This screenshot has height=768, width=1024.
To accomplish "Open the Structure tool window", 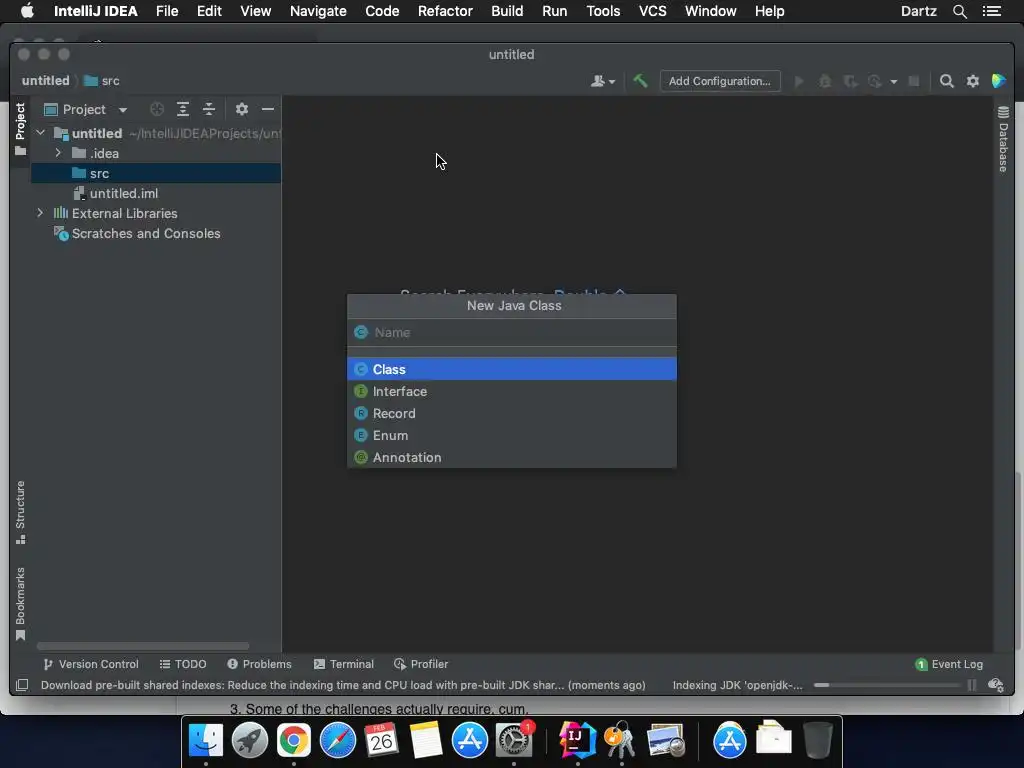I will 20,512.
